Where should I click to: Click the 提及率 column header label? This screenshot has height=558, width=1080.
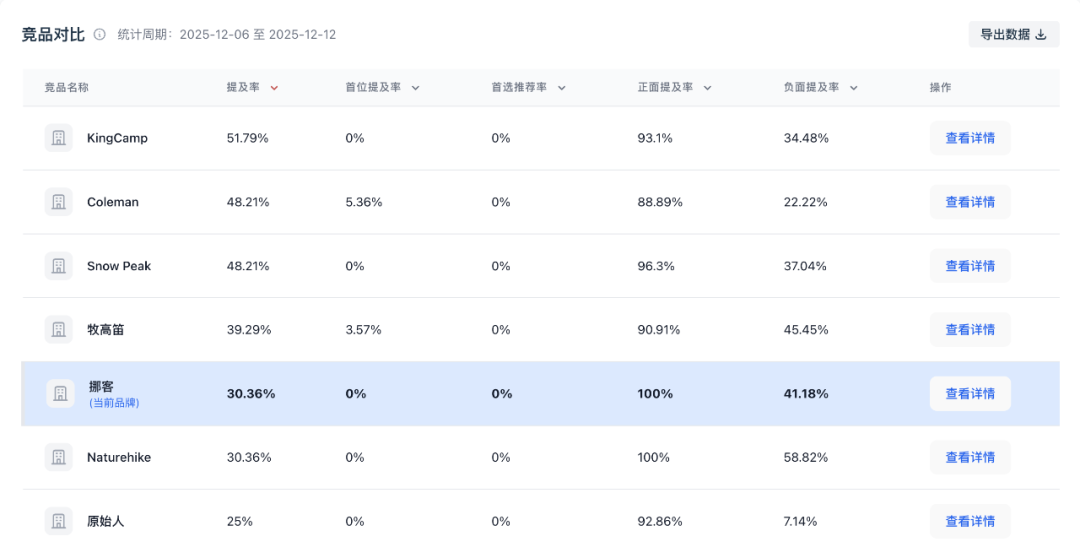point(243,87)
